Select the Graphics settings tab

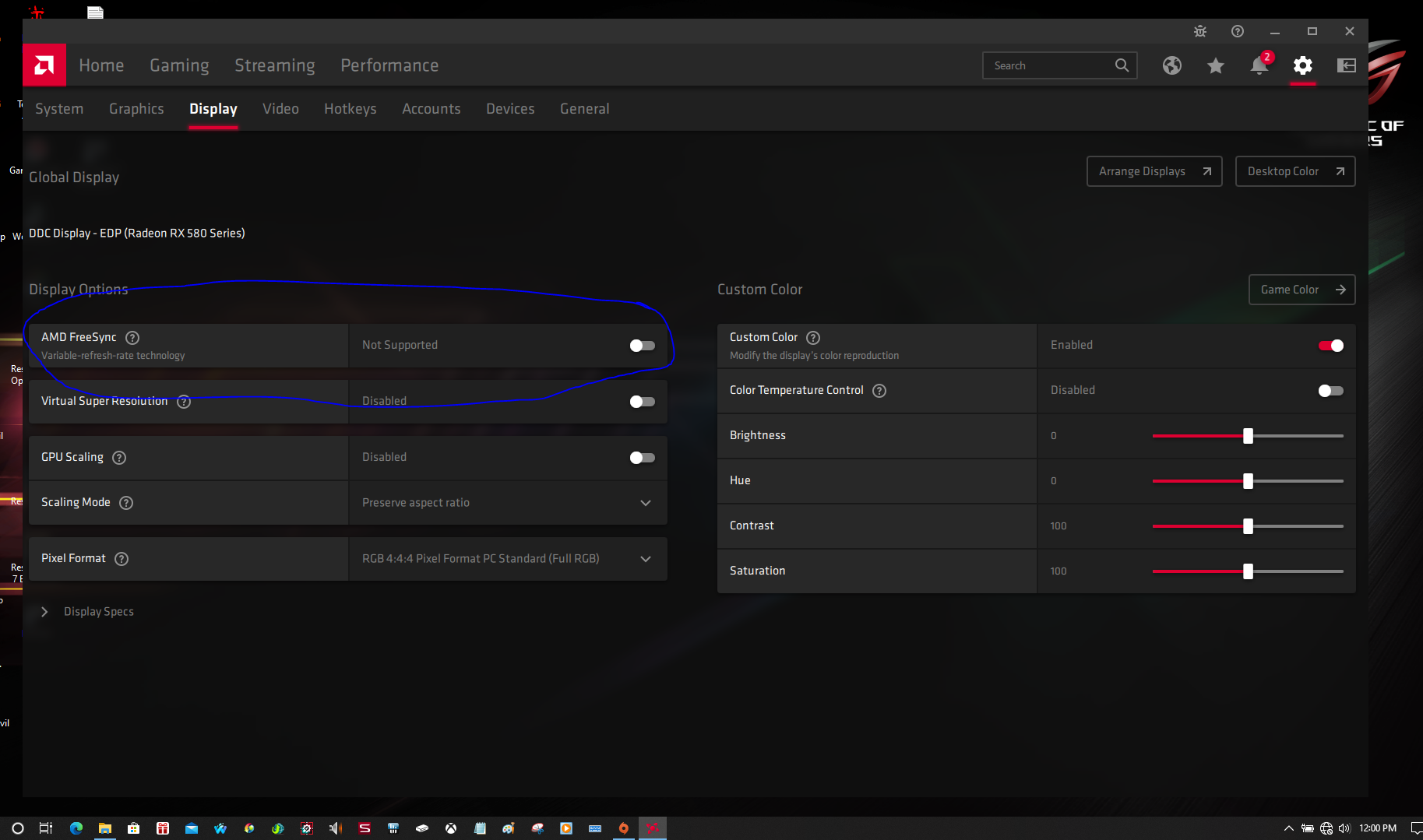(136, 109)
